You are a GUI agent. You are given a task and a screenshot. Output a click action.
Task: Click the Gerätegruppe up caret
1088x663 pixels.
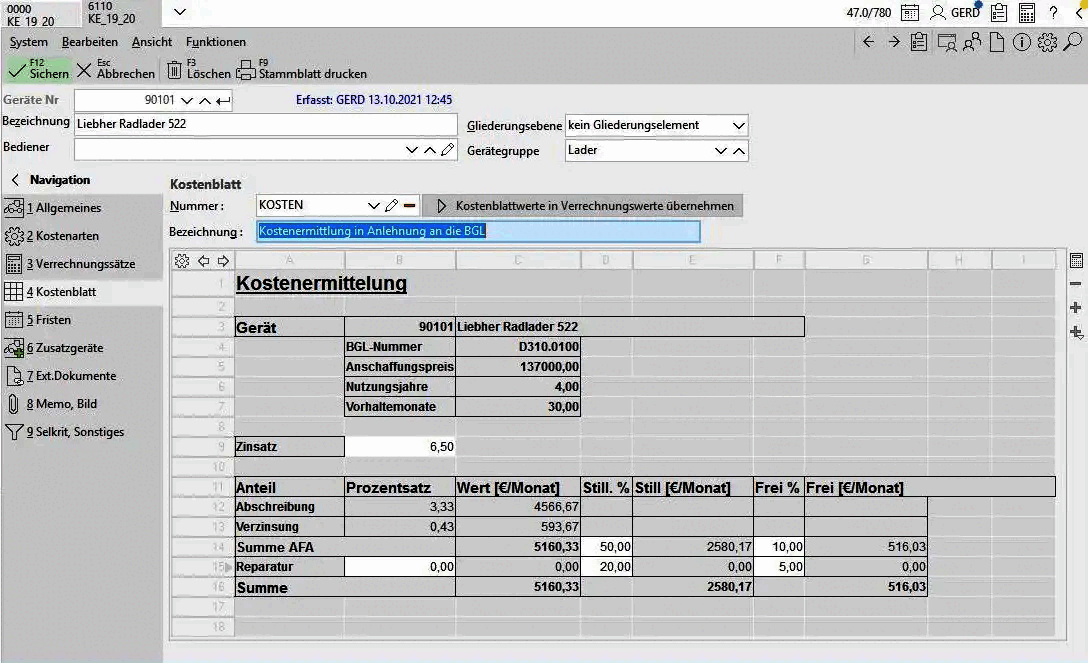pos(739,150)
